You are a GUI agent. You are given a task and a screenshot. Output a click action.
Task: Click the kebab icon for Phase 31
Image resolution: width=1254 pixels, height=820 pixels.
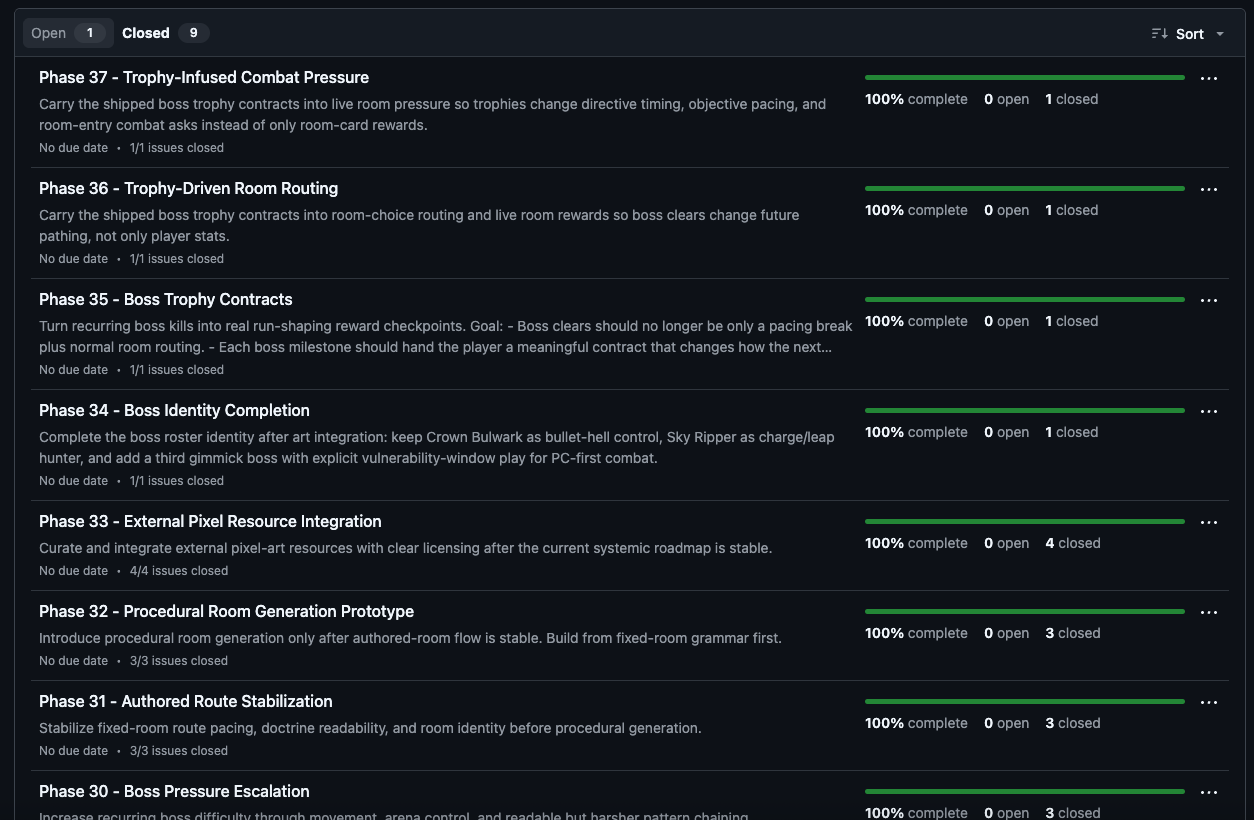point(1208,703)
